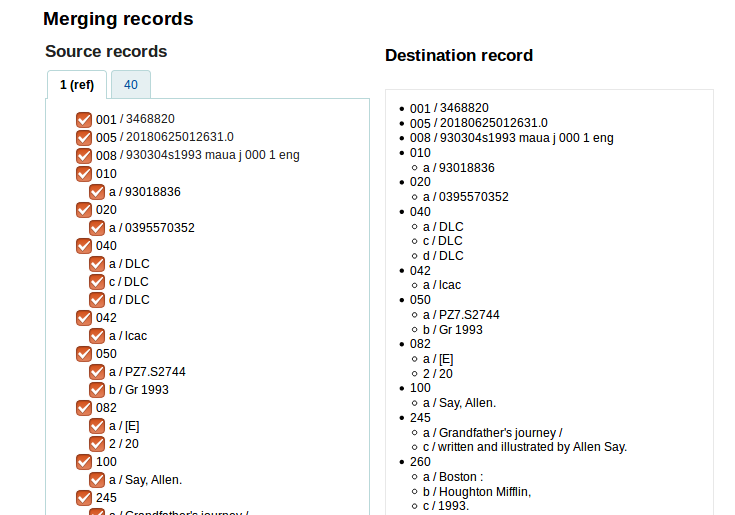Click destination tag 100
The image size is (735, 515).
420,388
